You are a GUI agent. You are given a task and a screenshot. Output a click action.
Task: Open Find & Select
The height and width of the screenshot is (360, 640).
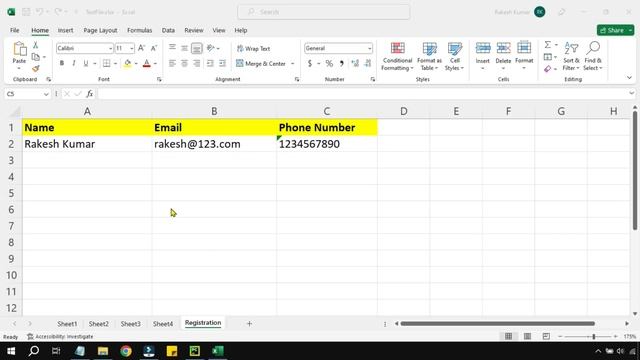coord(593,56)
